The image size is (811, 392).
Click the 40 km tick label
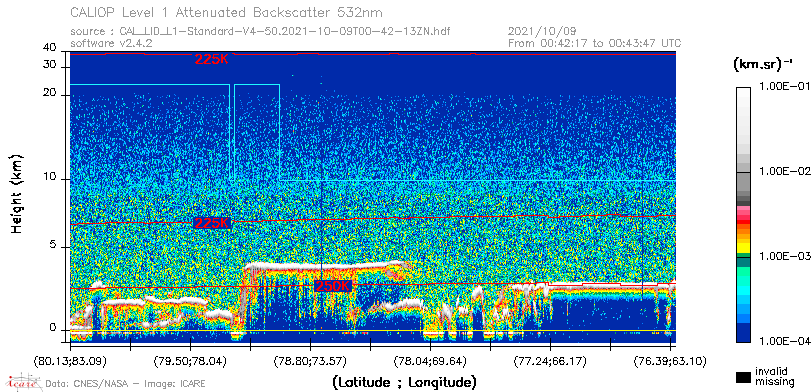point(50,48)
